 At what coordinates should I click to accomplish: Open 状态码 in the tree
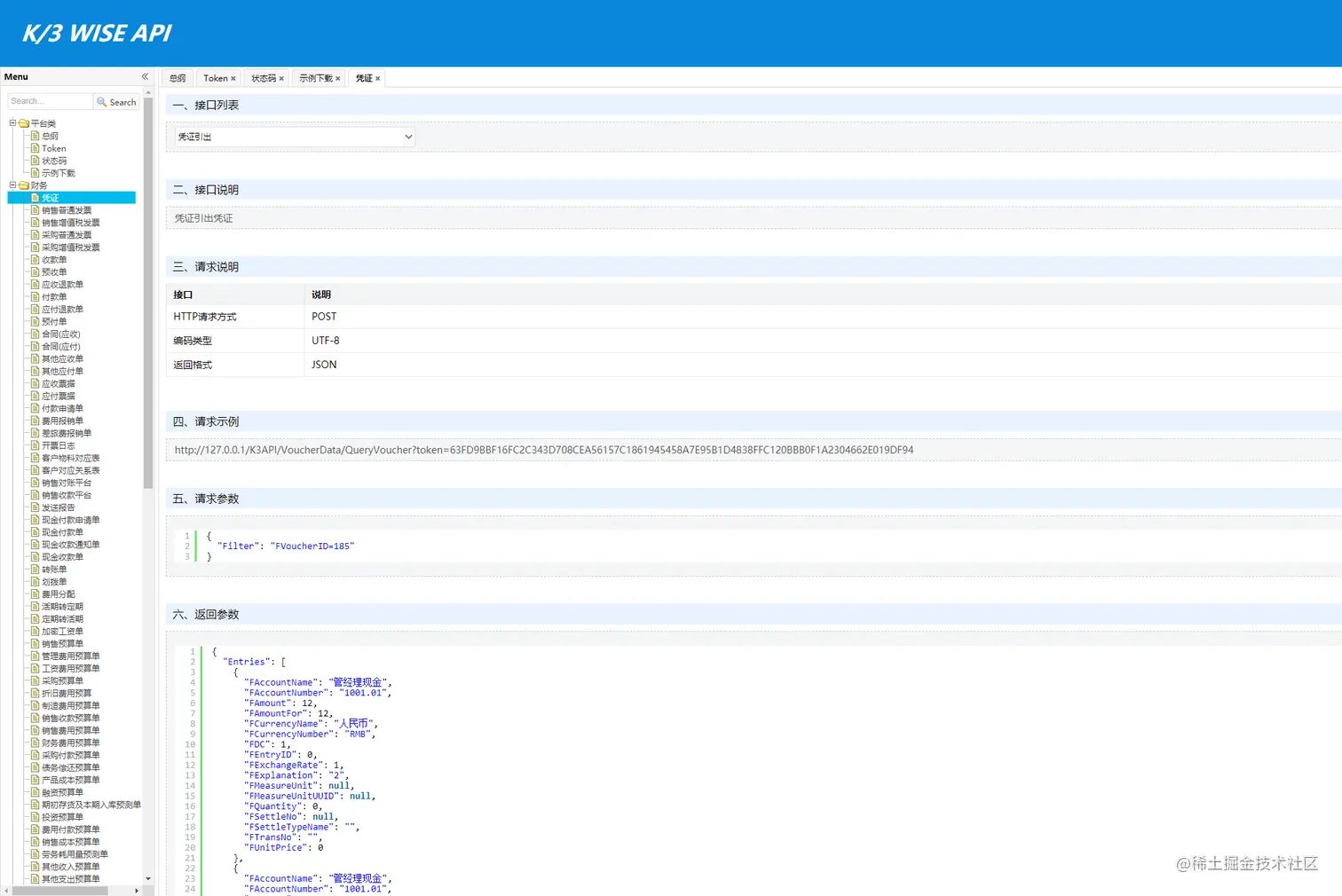coord(53,161)
